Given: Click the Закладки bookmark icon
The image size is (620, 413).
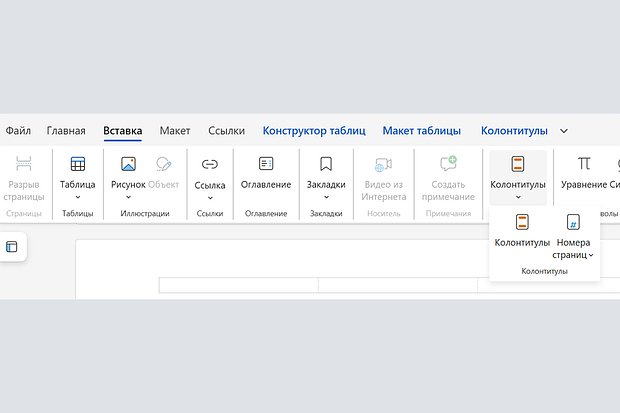Looking at the screenshot, I should (326, 164).
